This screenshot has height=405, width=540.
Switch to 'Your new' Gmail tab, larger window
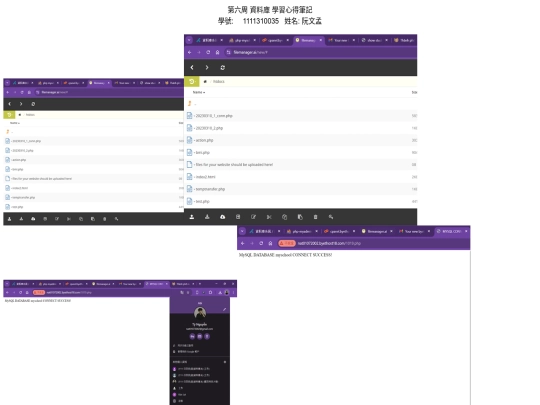click(x=341, y=40)
